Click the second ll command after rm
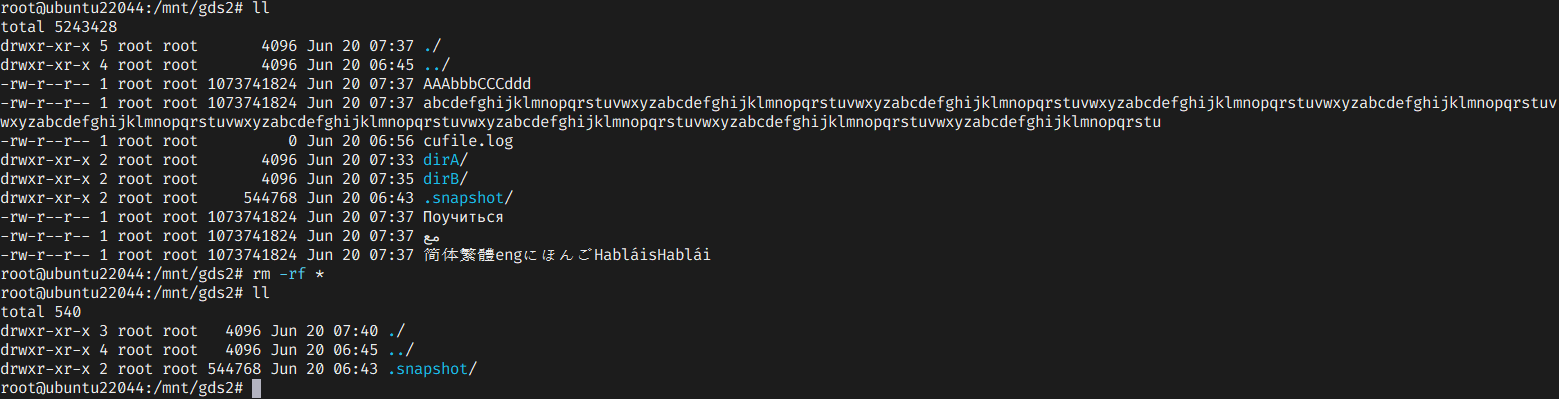Viewport: 1559px width, 399px height. point(261,293)
